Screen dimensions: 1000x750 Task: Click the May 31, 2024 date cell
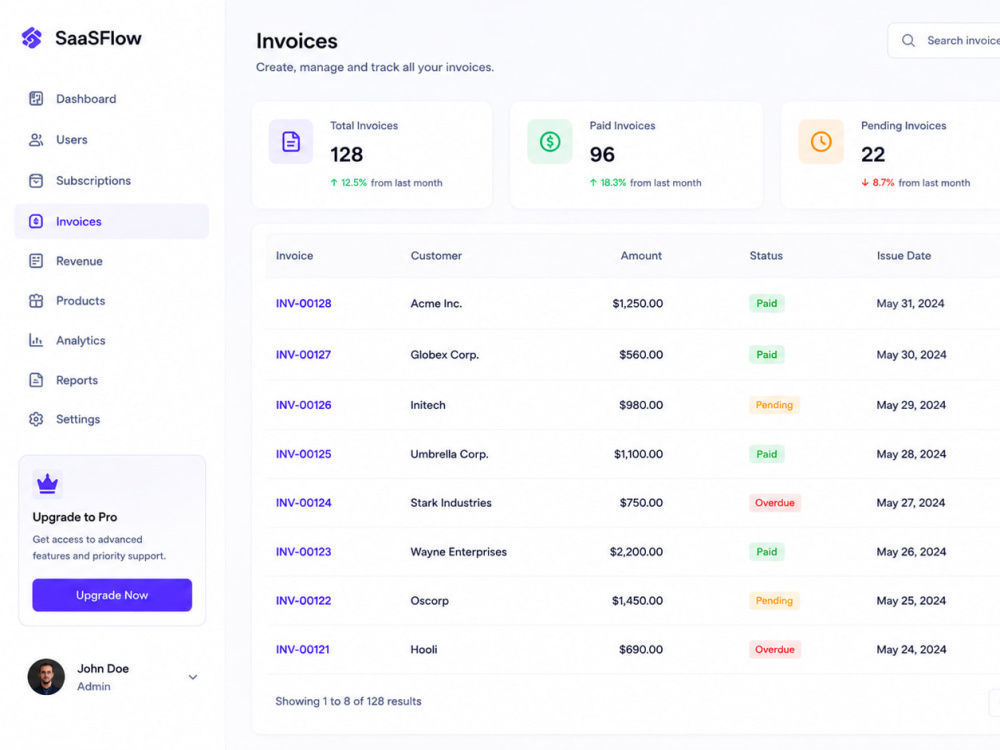[910, 304]
